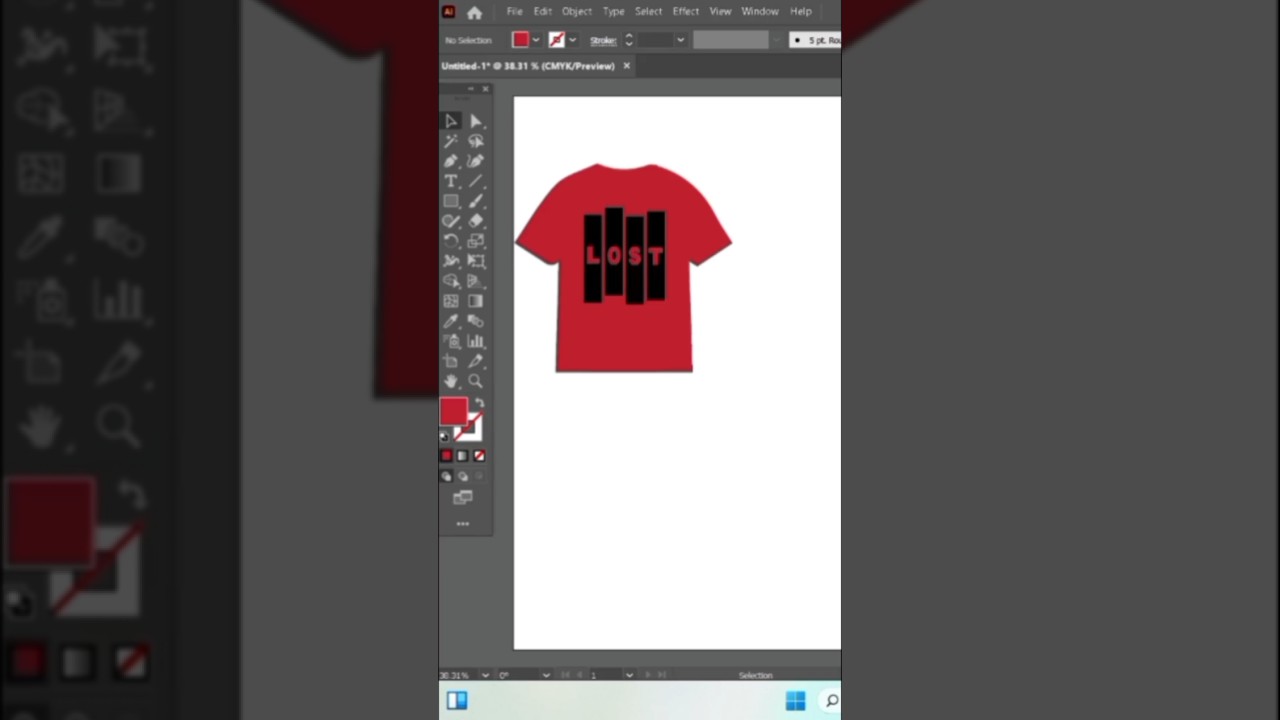Select the Blend tool
This screenshot has height=720, width=1280.
pyautogui.click(x=476, y=321)
